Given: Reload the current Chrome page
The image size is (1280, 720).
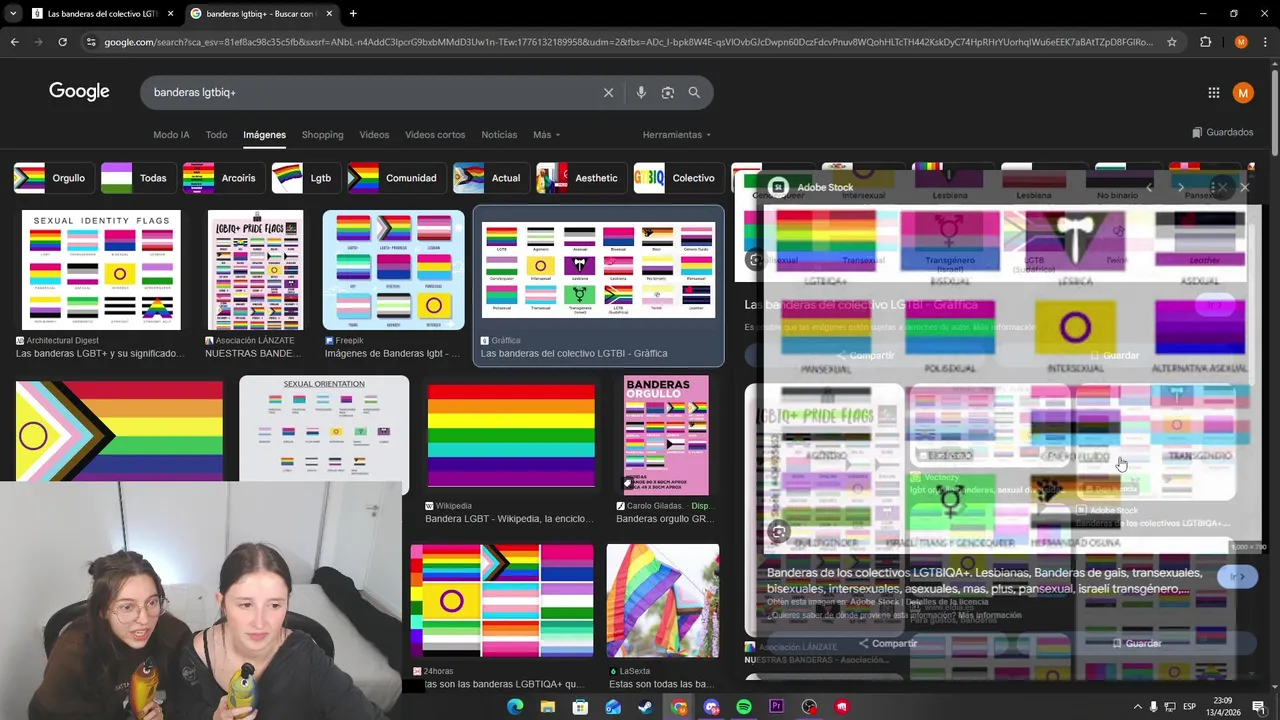Looking at the screenshot, I should pos(62,42).
